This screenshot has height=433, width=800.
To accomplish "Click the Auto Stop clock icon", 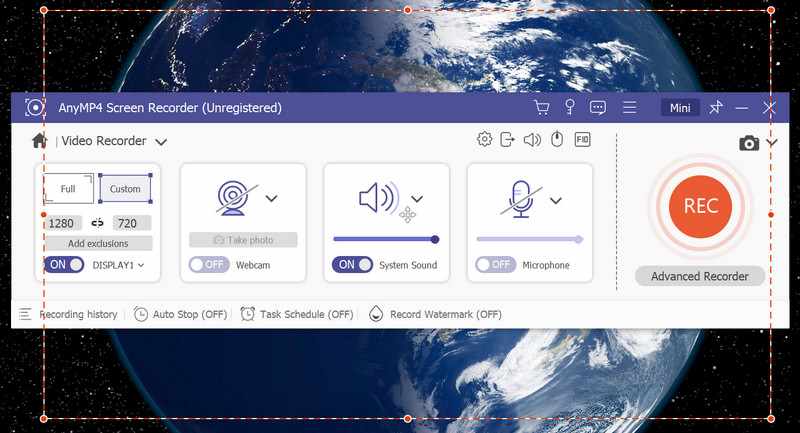I will tap(141, 314).
